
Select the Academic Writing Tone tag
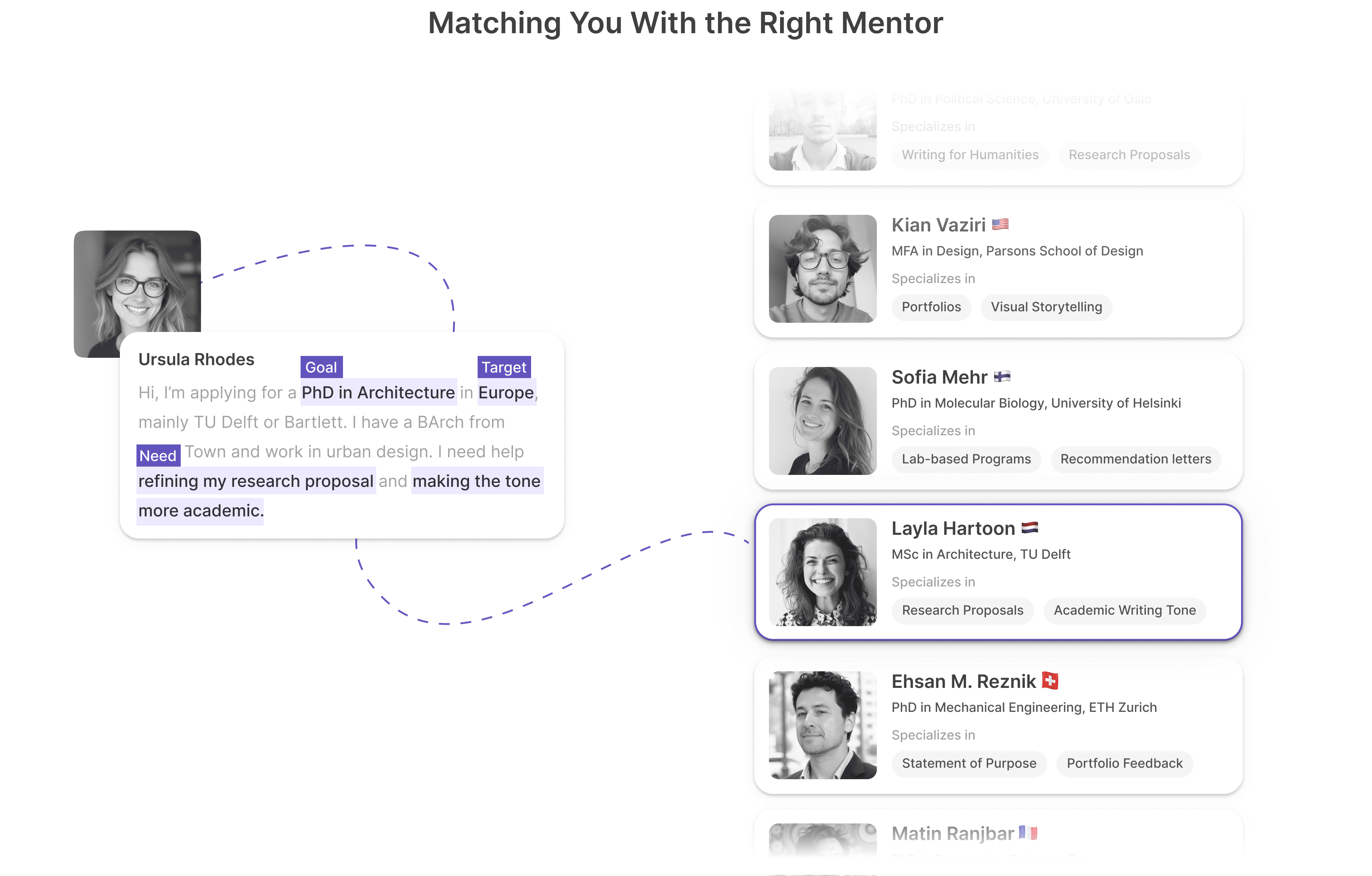pyautogui.click(x=1125, y=610)
